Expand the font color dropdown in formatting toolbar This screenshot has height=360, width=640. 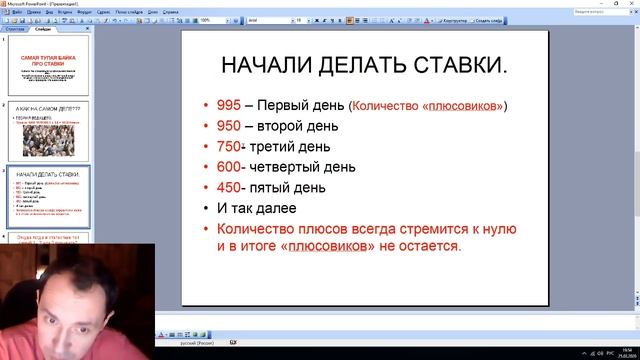point(432,20)
